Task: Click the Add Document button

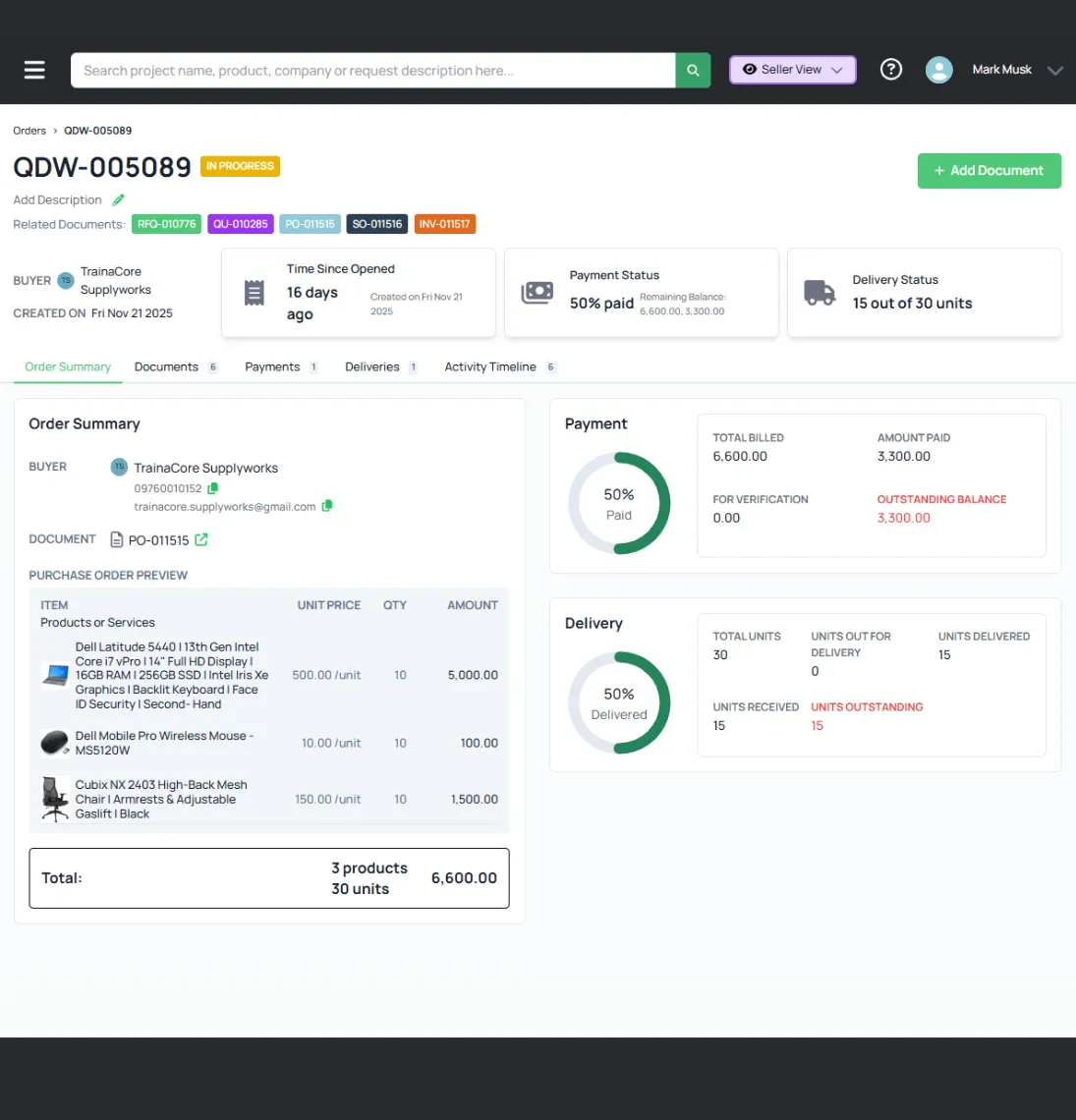Action: tap(989, 170)
